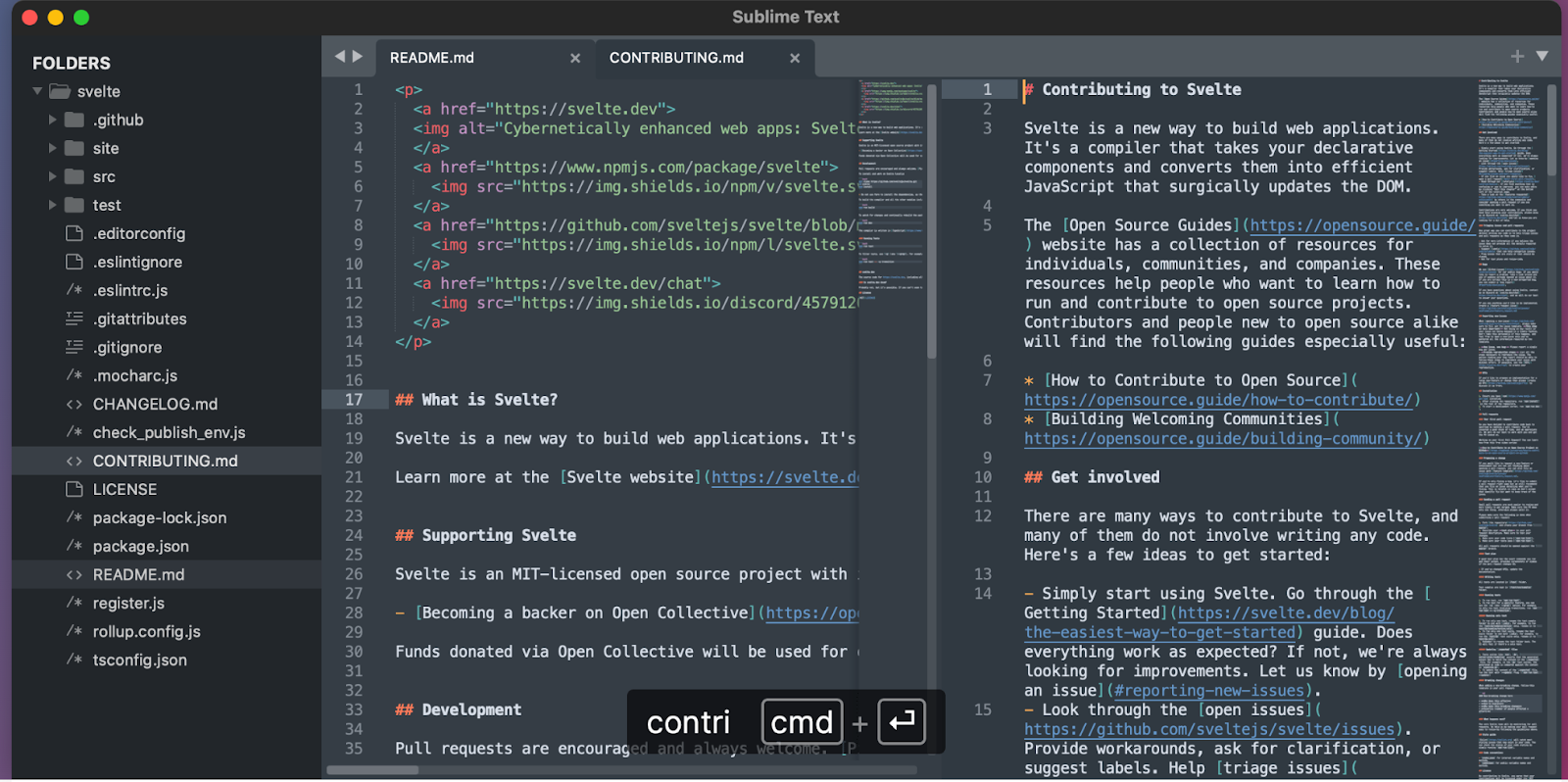
Task: Click the register.js code icon
Action: click(74, 603)
